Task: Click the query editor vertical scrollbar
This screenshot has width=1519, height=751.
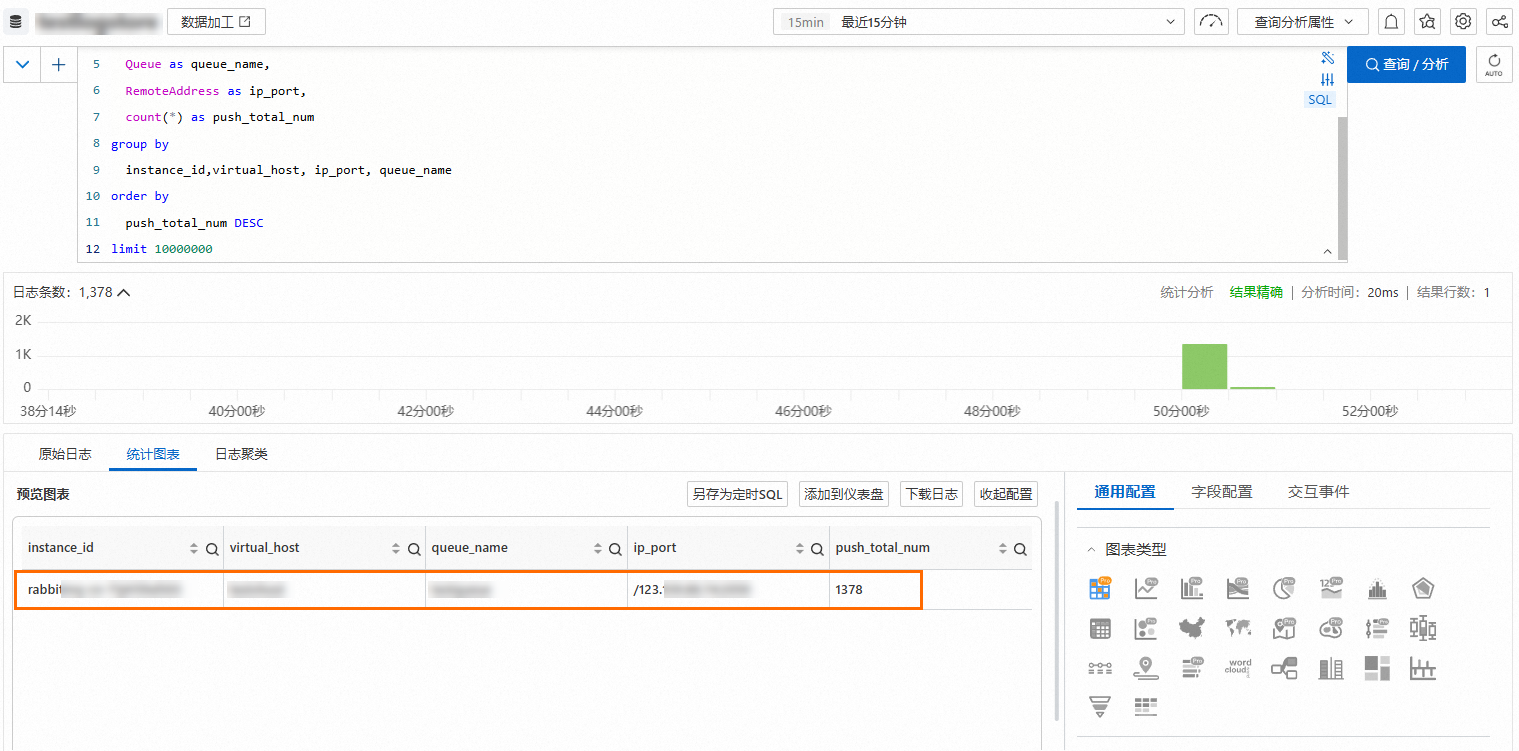Action: click(1342, 188)
